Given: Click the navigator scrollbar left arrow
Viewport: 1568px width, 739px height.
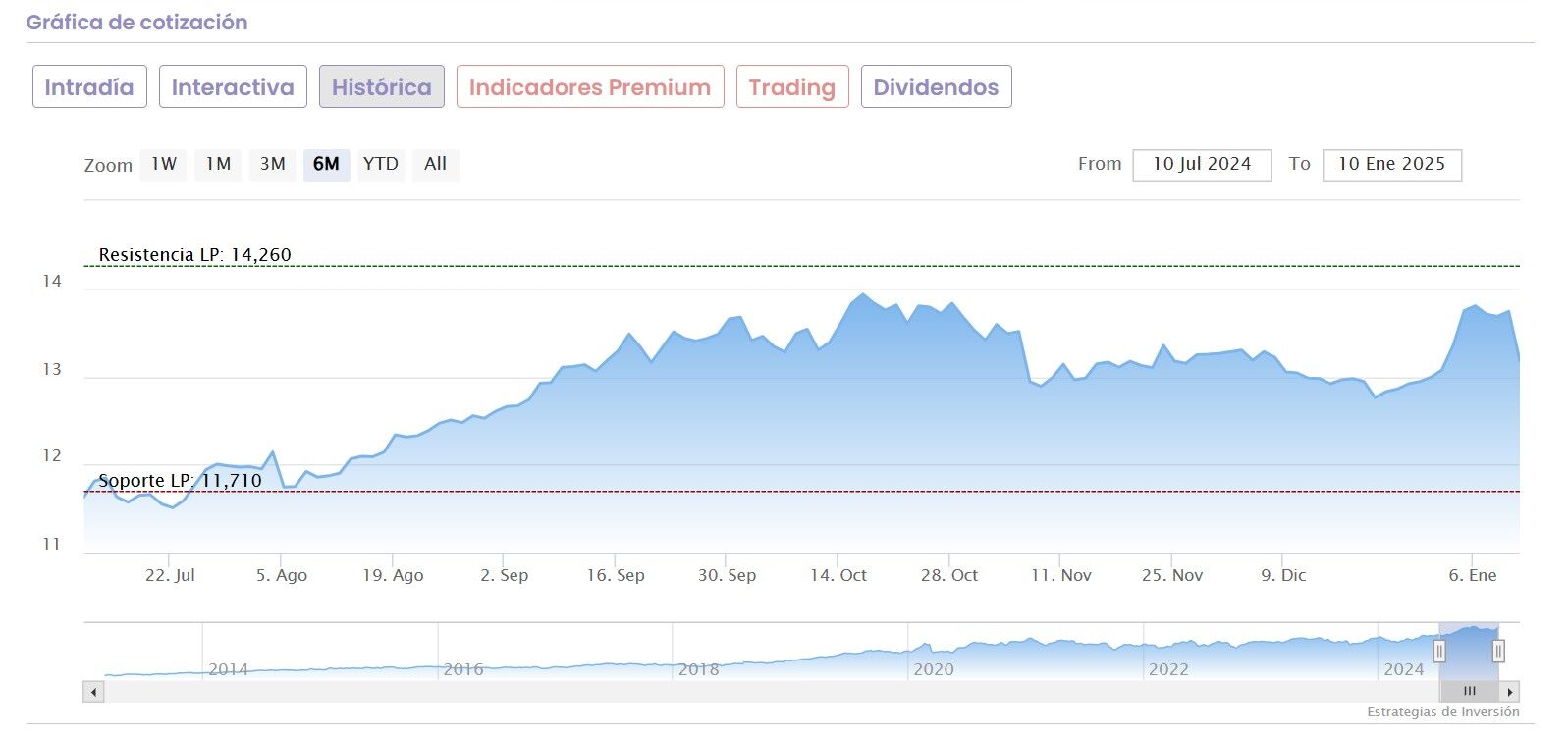Looking at the screenshot, I should (x=93, y=692).
